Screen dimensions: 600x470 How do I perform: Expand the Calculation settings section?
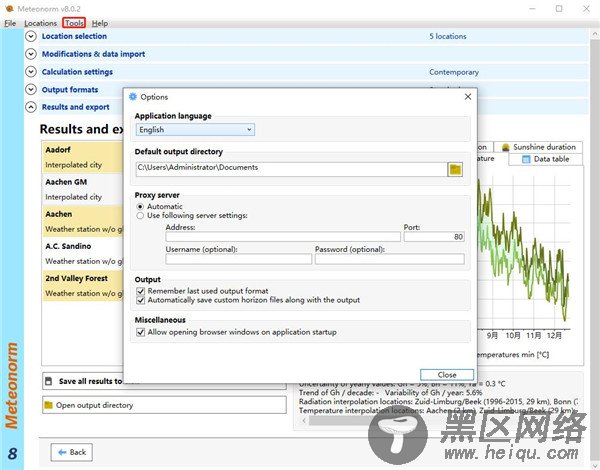point(31,72)
